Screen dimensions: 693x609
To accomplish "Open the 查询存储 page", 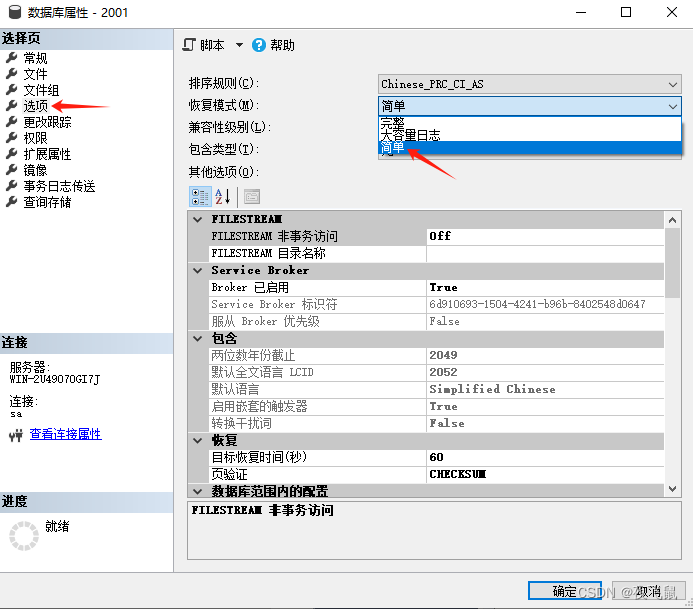I will point(47,202).
